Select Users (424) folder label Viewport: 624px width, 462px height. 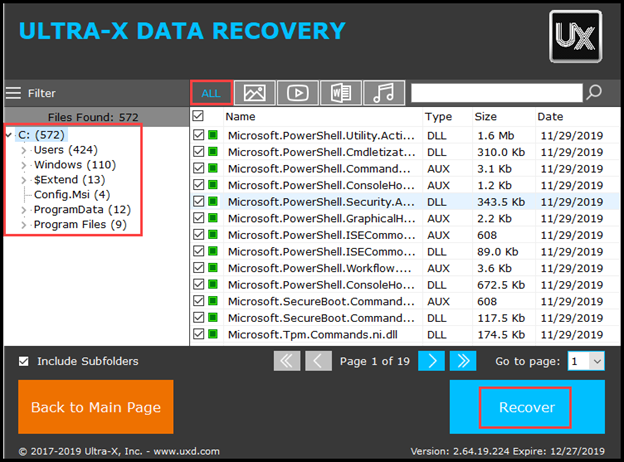(x=66, y=150)
